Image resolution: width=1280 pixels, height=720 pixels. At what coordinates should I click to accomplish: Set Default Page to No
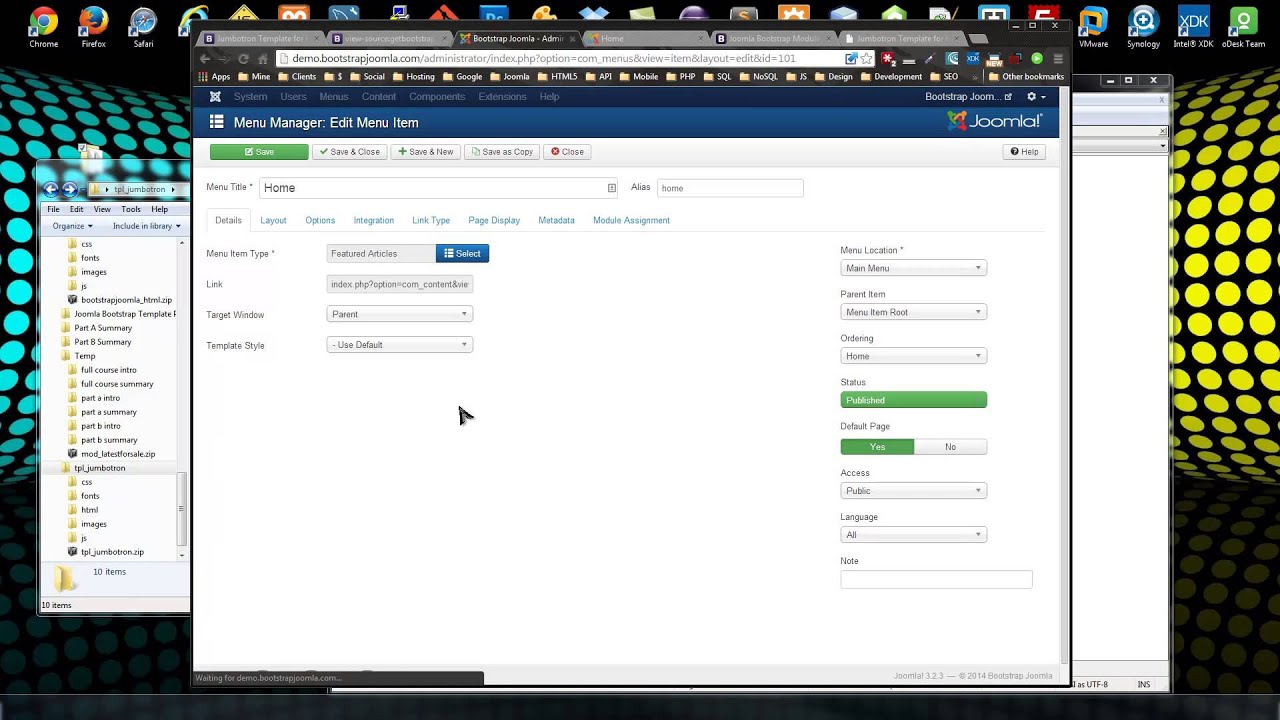point(950,447)
